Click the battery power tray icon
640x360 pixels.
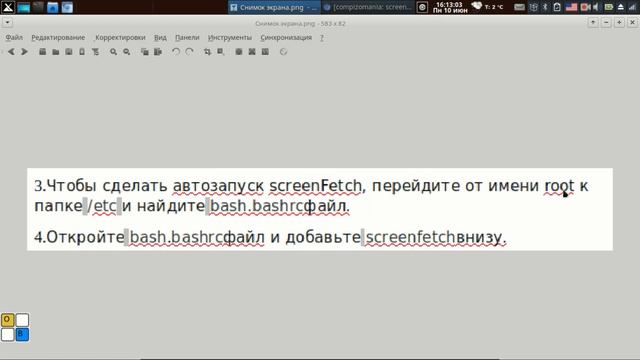609,7
